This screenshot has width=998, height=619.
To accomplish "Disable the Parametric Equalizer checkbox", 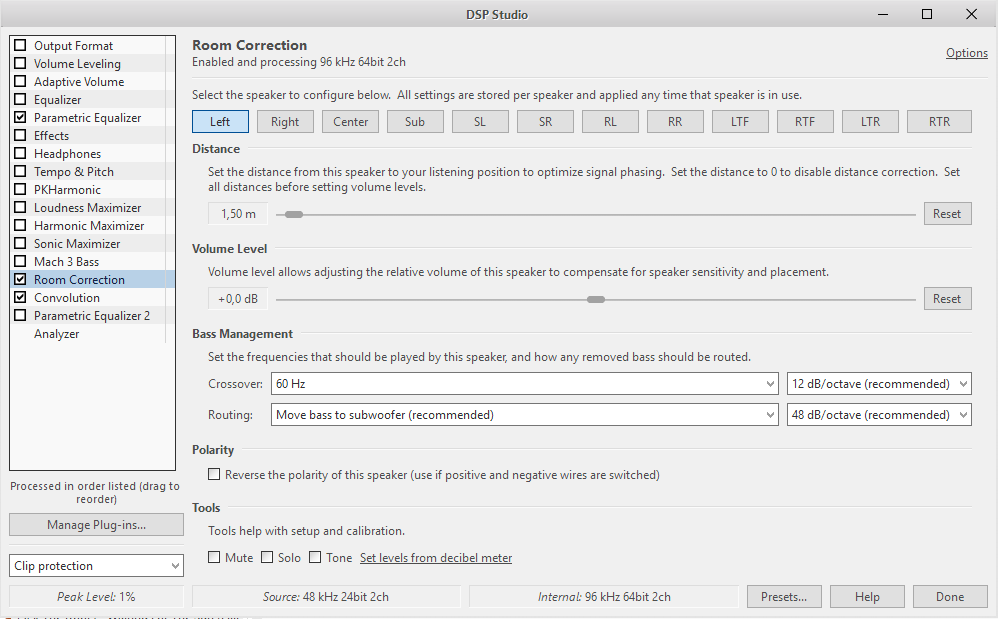I will 20,117.
